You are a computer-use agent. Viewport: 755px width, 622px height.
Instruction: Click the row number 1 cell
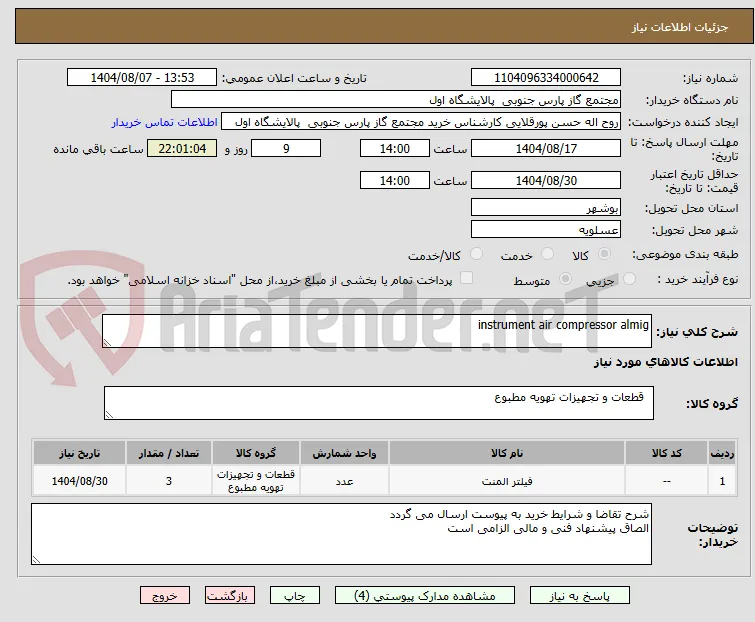[x=722, y=480]
